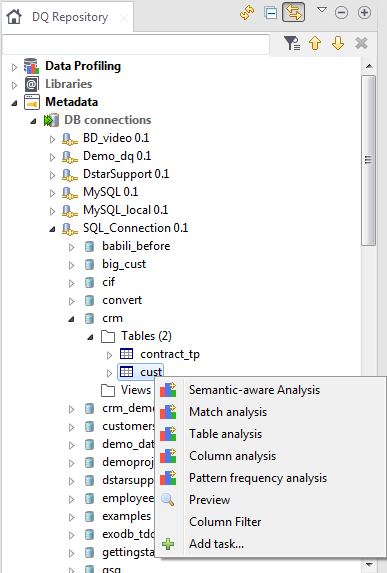The width and height of the screenshot is (387, 573).
Task: Click the Metadata folder icon
Action: [32, 102]
